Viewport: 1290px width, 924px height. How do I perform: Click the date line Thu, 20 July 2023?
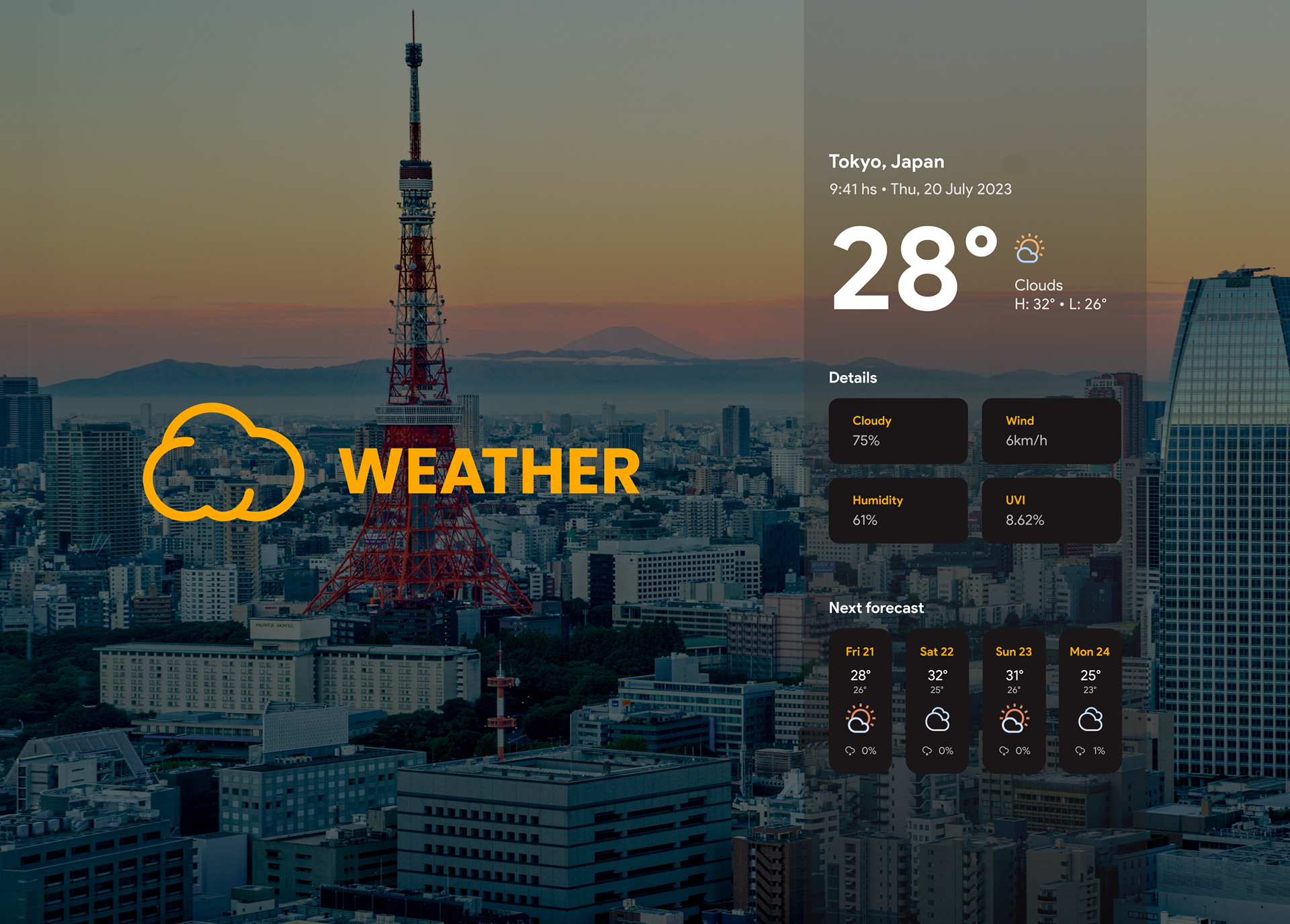point(951,190)
